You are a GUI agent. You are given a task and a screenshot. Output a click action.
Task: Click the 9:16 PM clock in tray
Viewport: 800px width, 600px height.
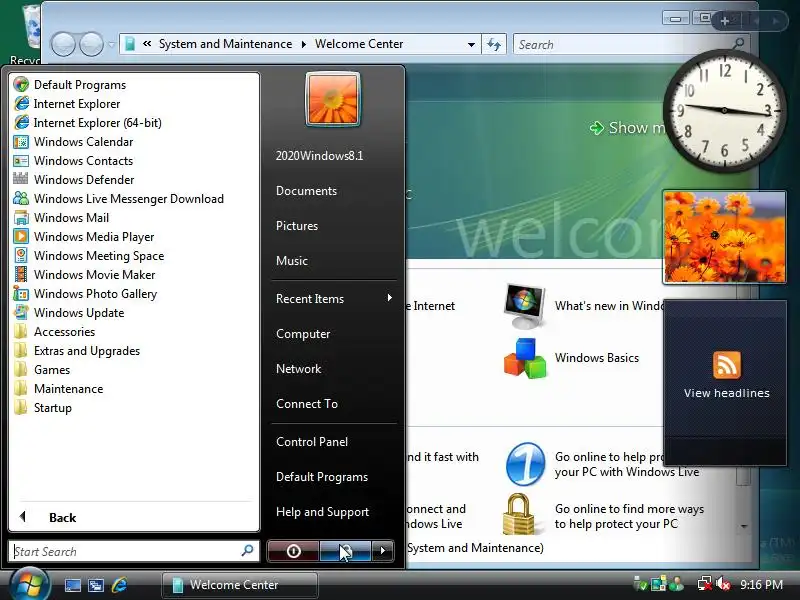[762, 585]
